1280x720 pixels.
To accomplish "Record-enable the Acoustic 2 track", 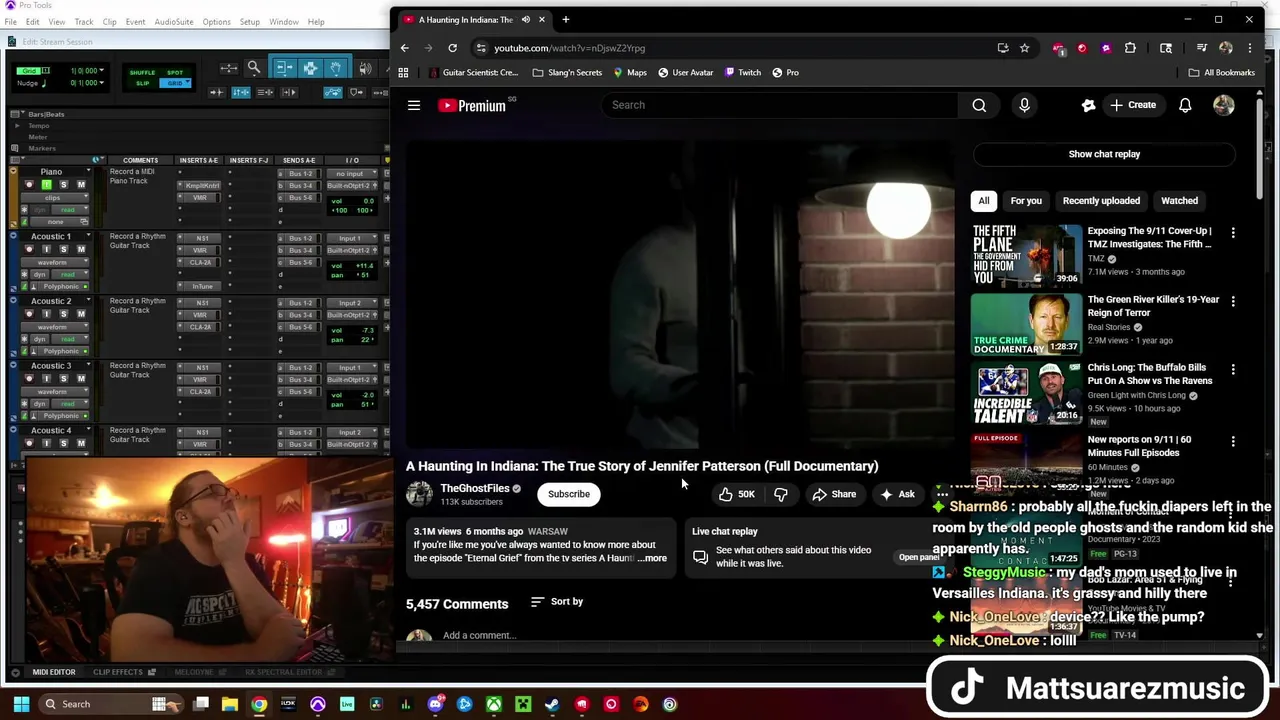I will tap(30, 314).
